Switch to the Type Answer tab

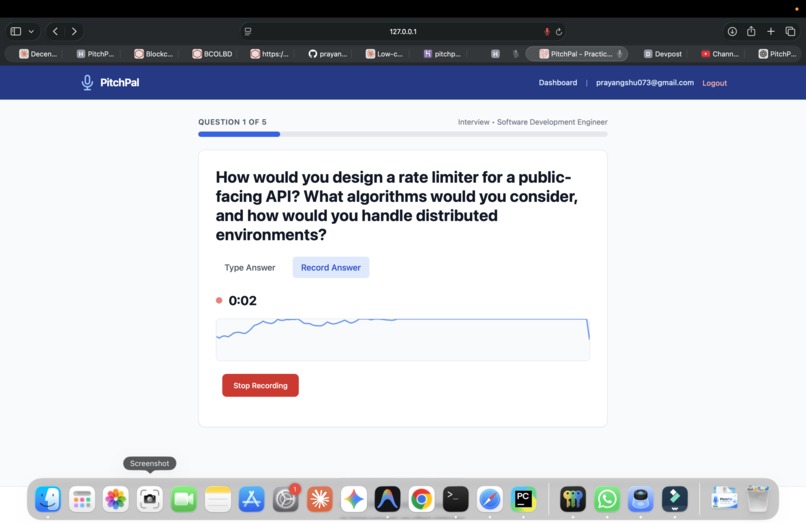tap(250, 267)
